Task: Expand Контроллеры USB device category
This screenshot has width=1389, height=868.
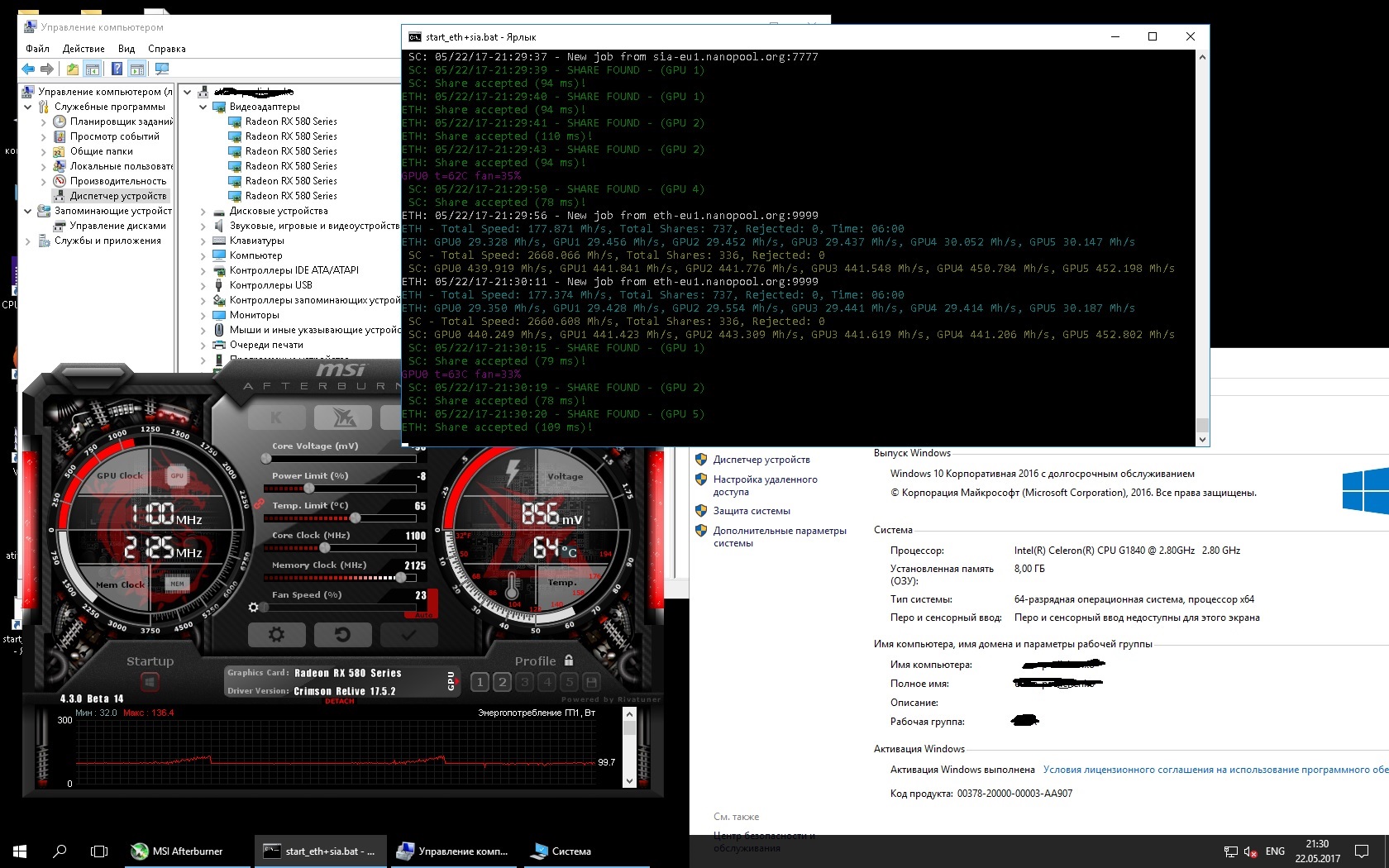Action: tap(203, 285)
